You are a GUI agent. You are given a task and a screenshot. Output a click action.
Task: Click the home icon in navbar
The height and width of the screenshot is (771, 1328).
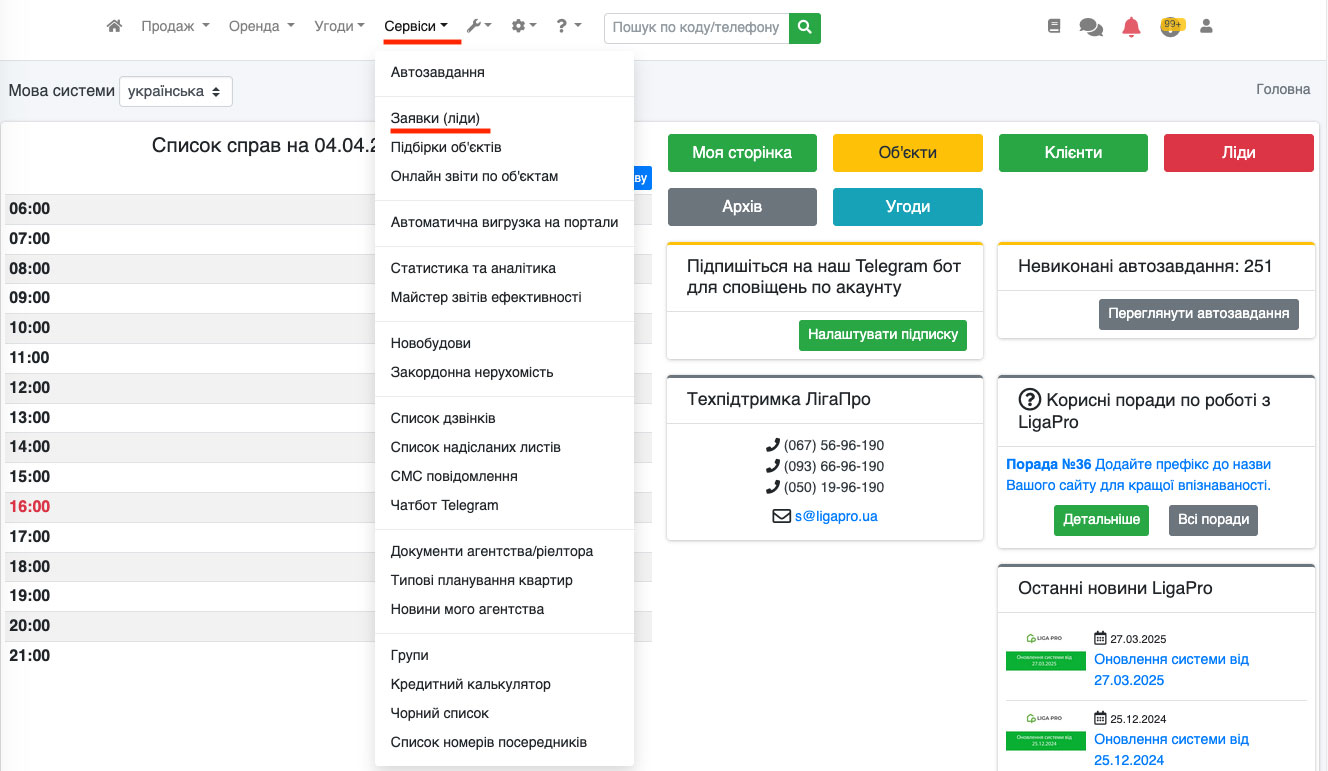(114, 27)
